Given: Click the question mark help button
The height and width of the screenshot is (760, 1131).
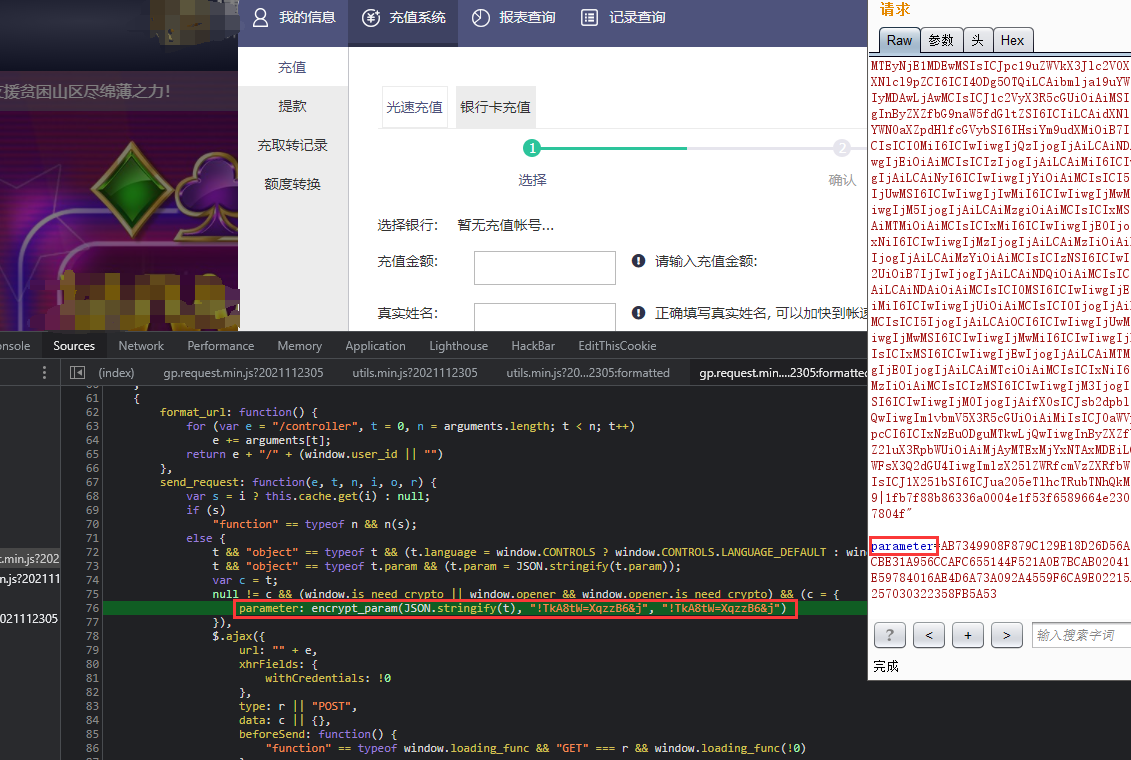Looking at the screenshot, I should point(890,634).
